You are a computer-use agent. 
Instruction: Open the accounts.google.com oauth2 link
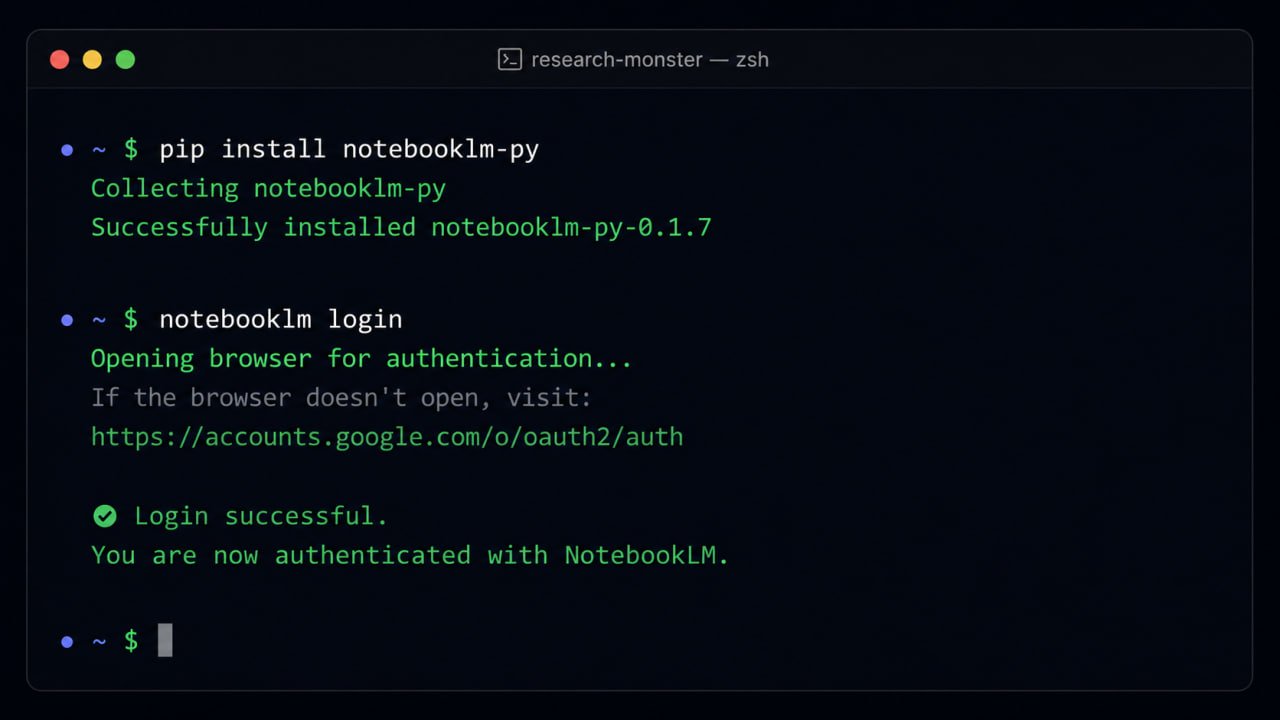point(387,437)
